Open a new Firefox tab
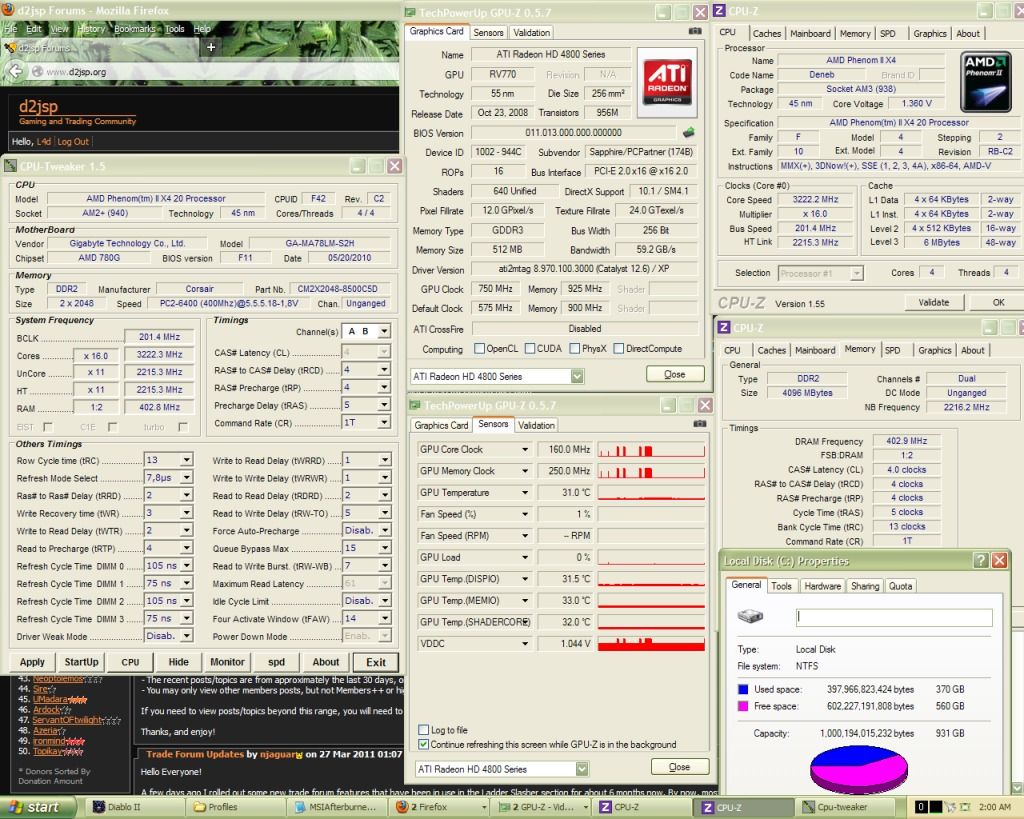 (211, 47)
